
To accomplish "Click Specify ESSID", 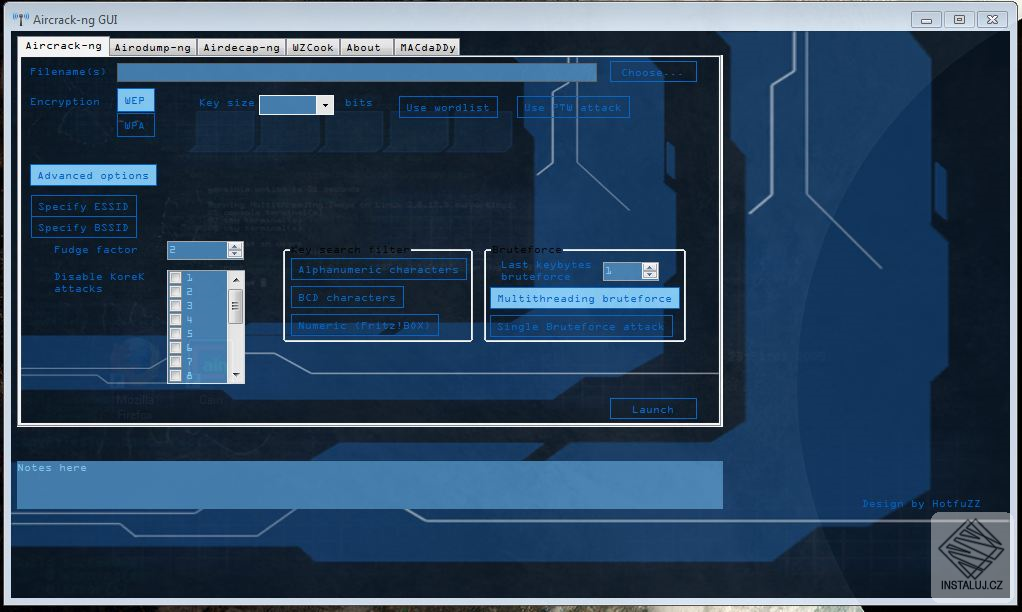I will (83, 206).
